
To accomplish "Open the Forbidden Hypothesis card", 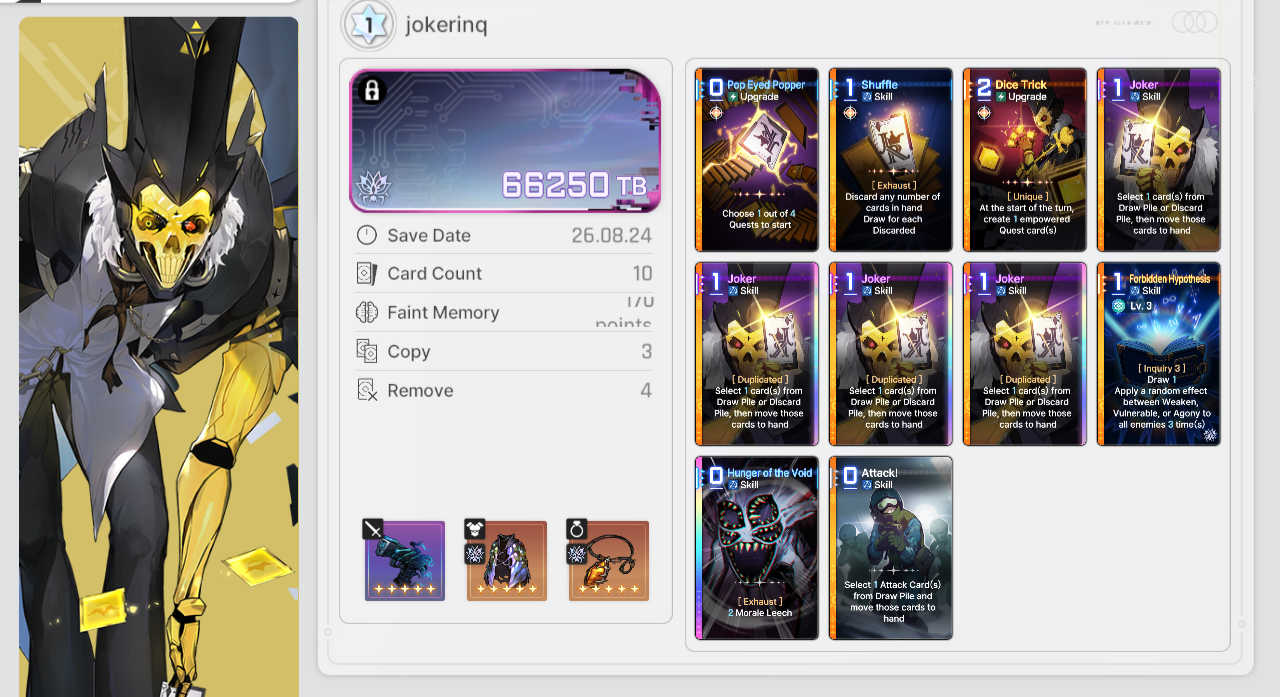I will pos(1159,354).
